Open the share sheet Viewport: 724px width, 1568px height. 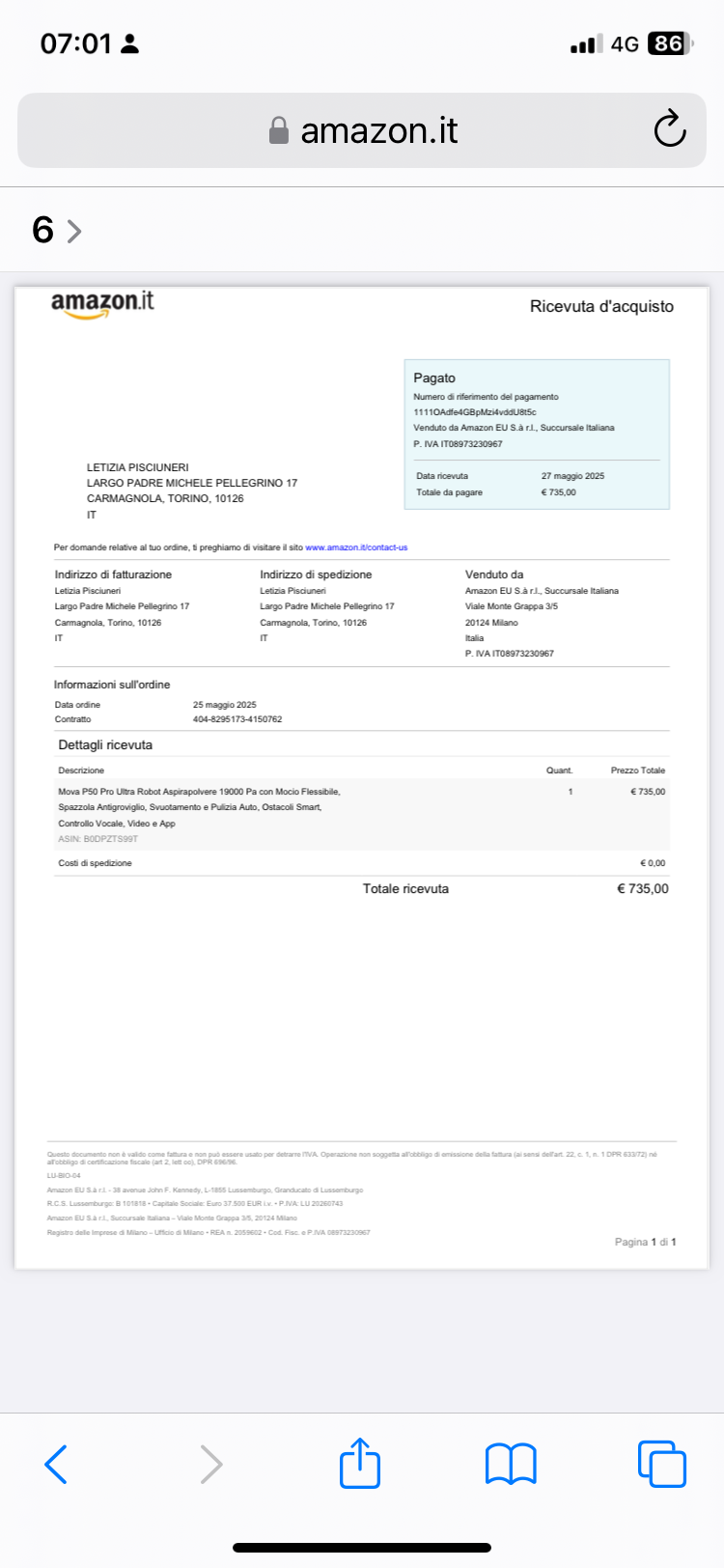pyautogui.click(x=360, y=1463)
